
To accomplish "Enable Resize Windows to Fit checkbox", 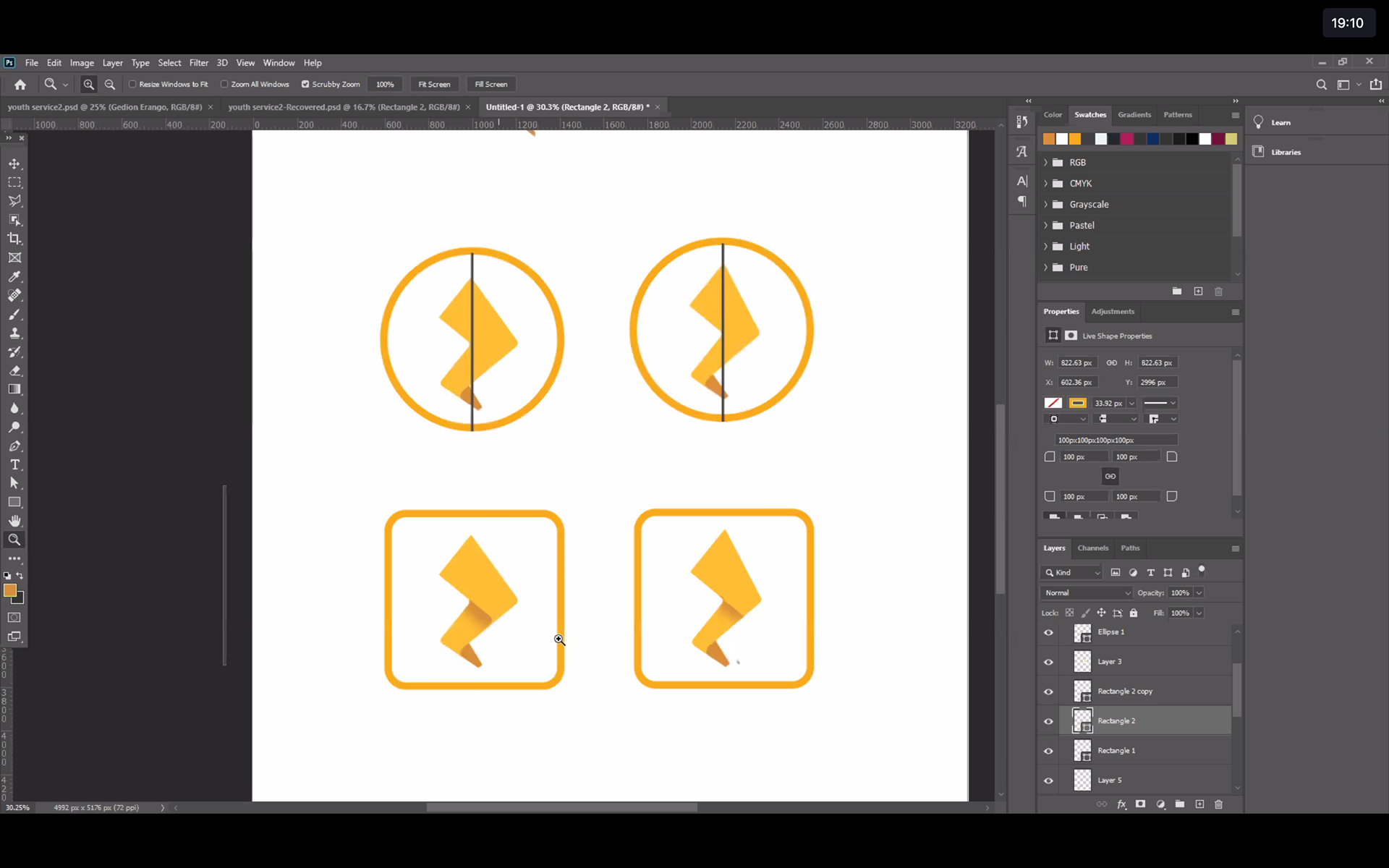I will (132, 84).
